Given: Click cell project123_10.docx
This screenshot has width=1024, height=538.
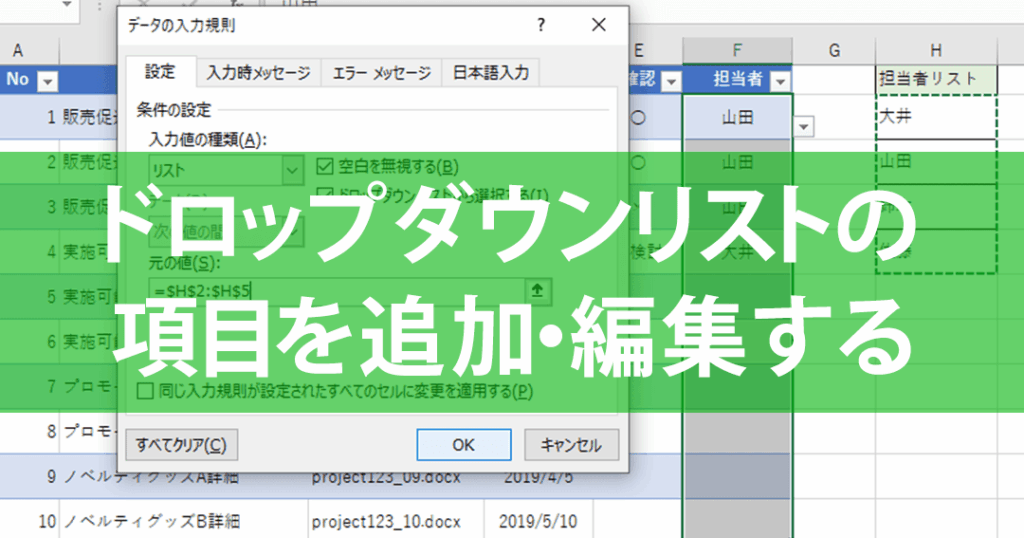Looking at the screenshot, I should [396, 521].
